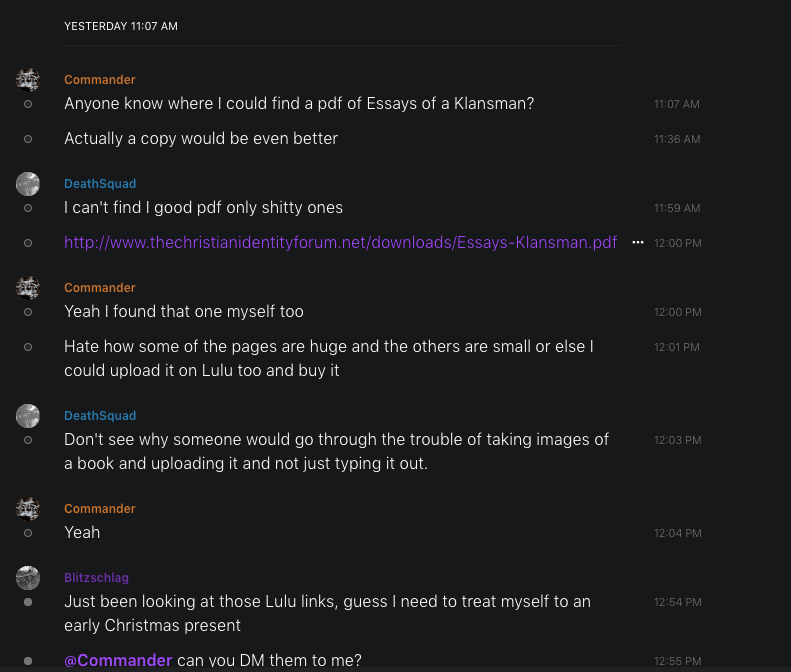791x672 pixels.
Task: Click Commander's avatar beside the 11:07 AM message
Action: pos(28,80)
